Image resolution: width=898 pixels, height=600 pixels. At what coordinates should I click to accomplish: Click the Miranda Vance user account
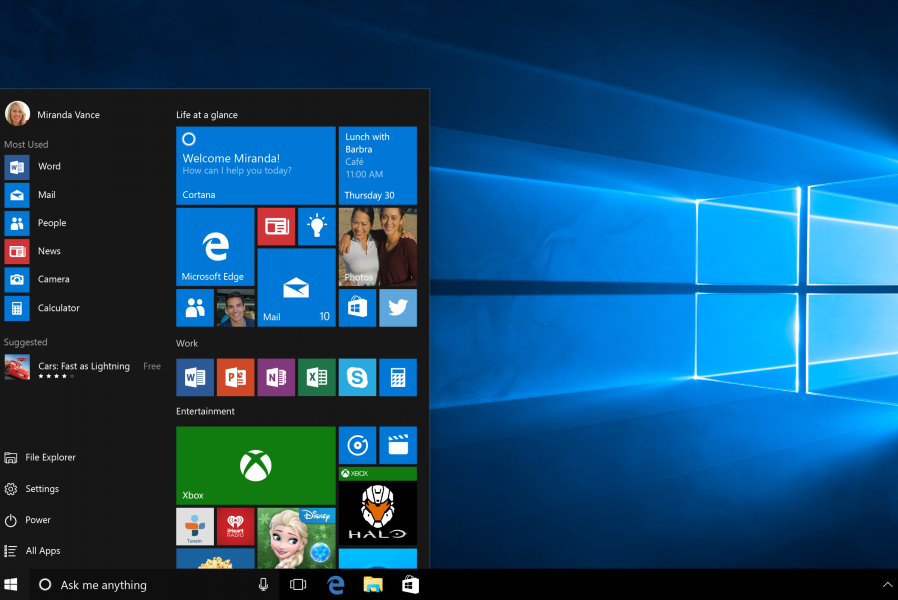click(x=68, y=114)
